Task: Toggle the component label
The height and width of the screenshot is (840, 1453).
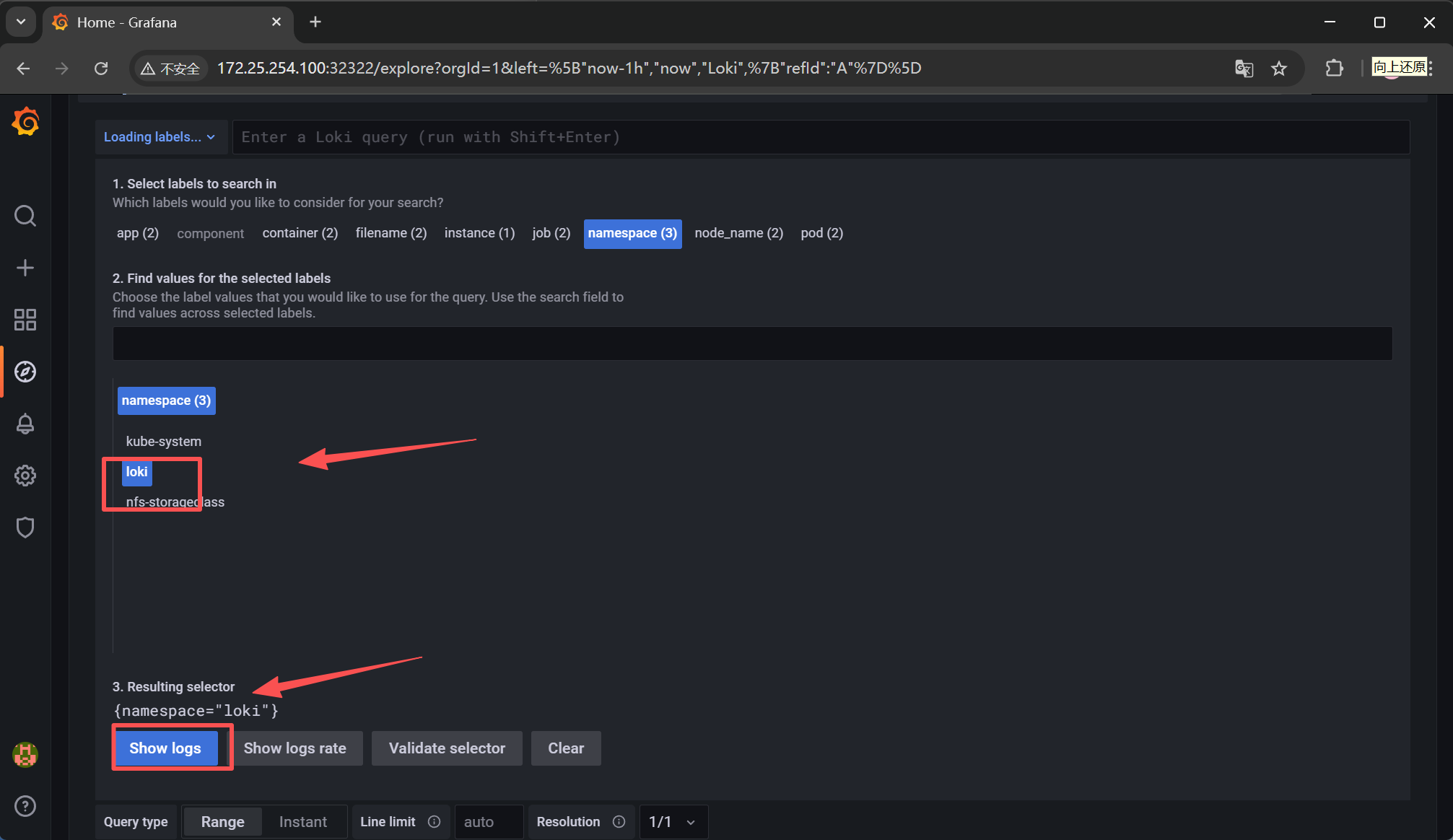Action: tap(210, 233)
